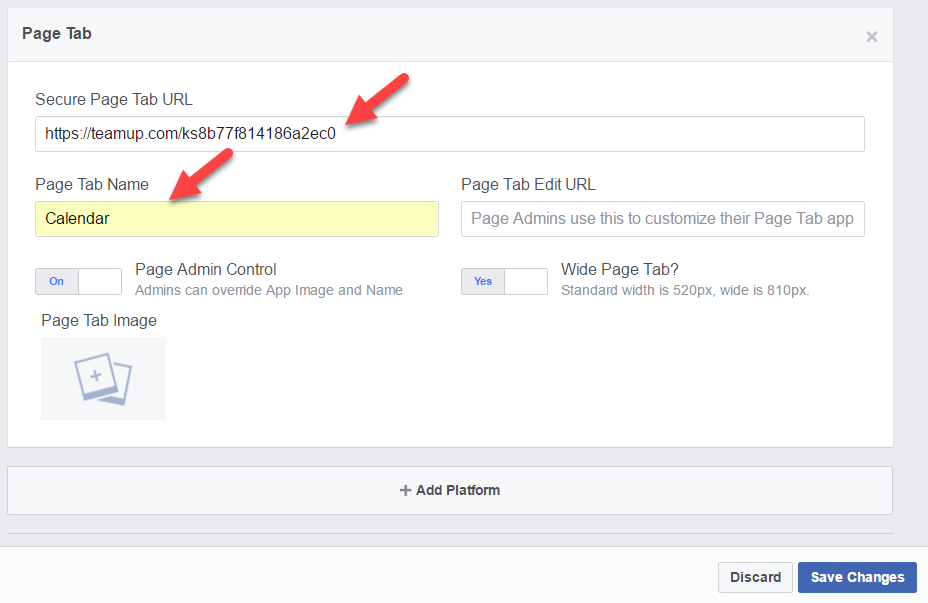Discard the changes
Viewport: 928px width, 603px height.
(755, 577)
